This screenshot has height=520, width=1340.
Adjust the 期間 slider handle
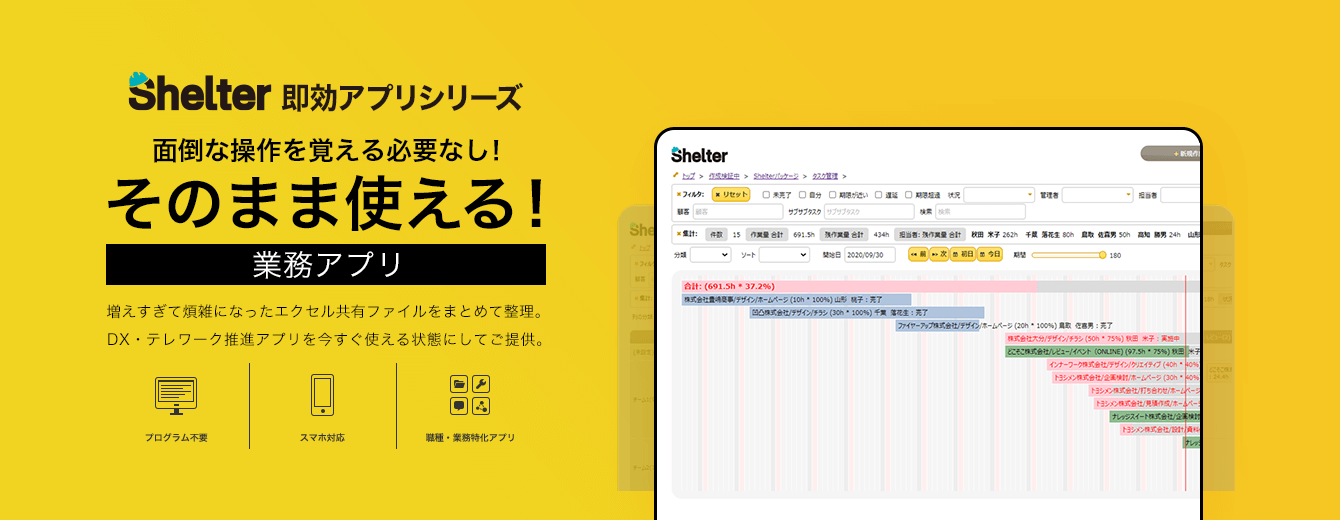tap(1102, 255)
